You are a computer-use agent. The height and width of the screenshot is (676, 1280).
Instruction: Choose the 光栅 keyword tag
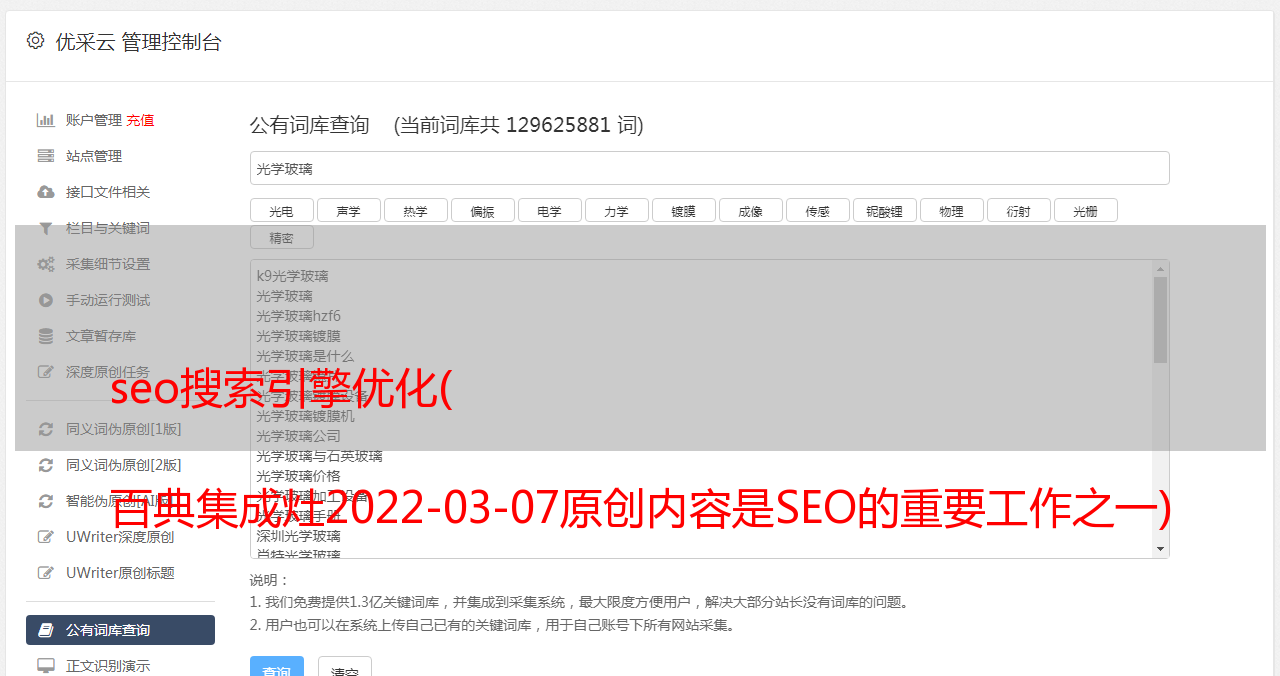1086,210
